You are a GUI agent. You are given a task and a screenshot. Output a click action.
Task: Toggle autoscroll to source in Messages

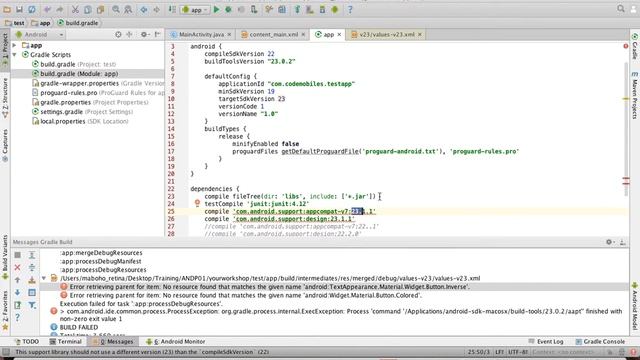[x=32, y=280]
